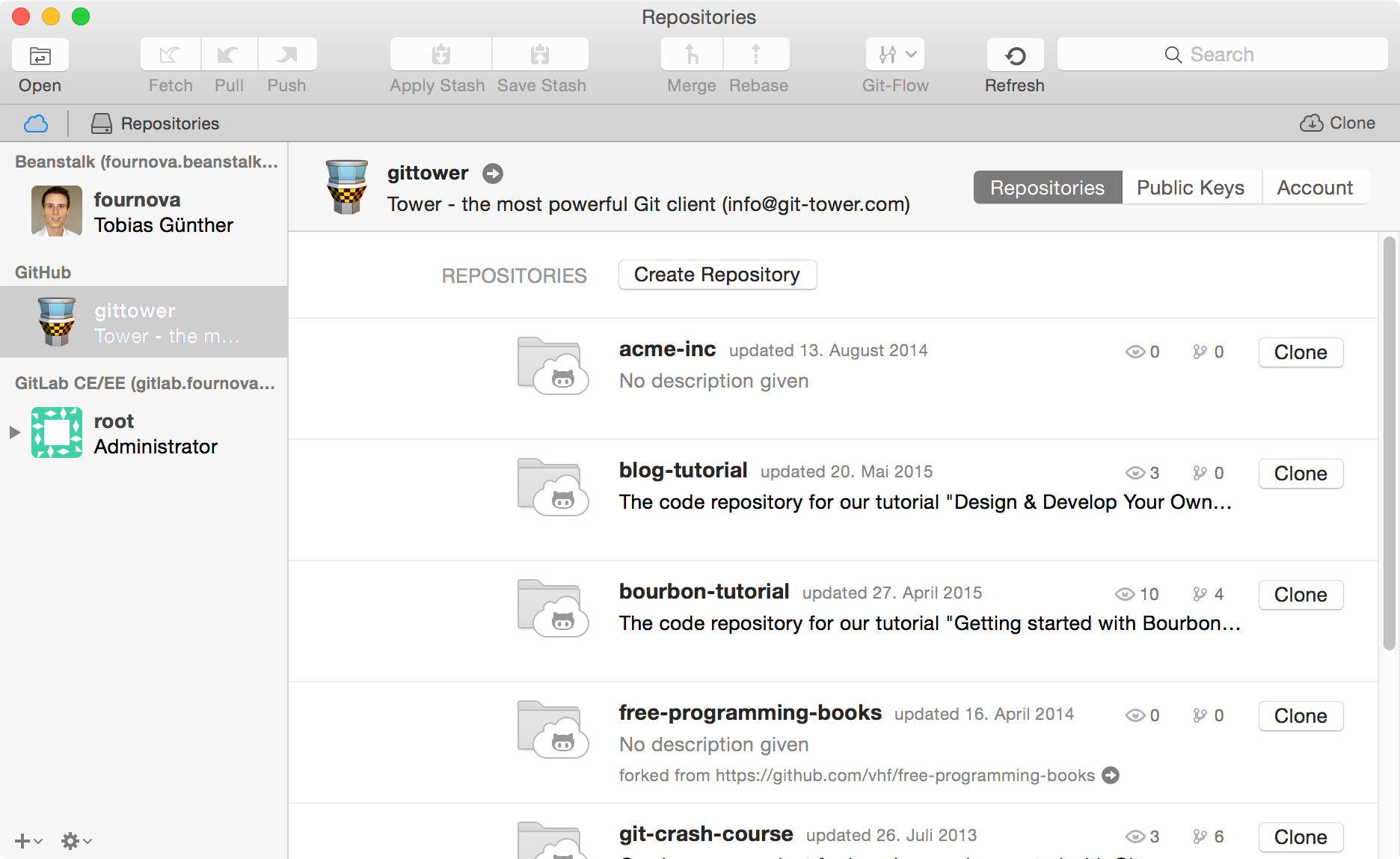Click the Create Repository button
1400x859 pixels.
tap(717, 275)
